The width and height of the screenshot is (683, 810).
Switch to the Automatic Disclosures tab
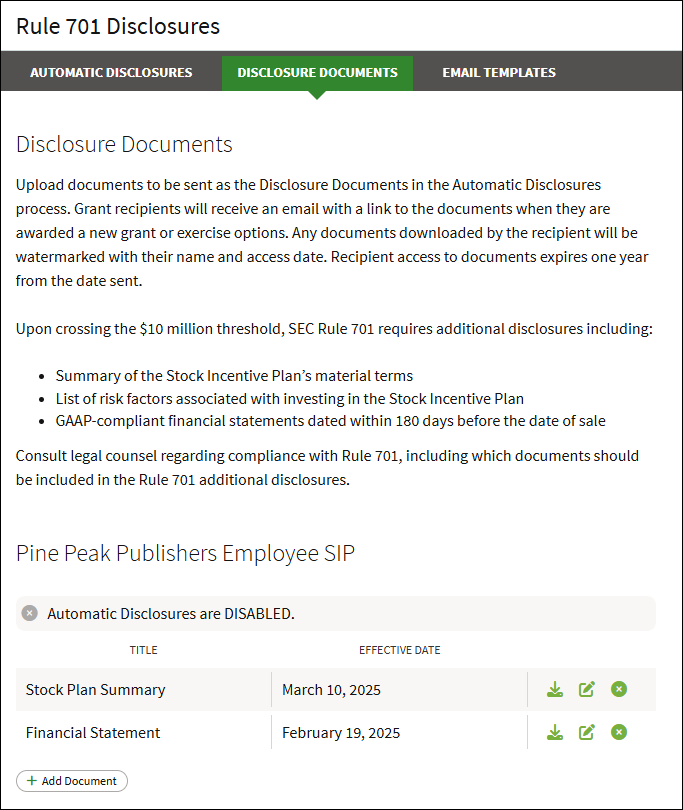(x=111, y=72)
